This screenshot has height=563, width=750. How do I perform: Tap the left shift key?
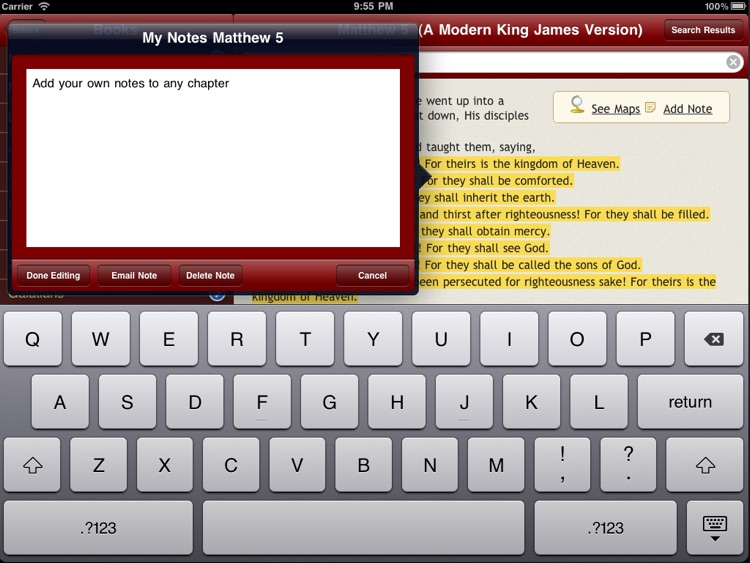point(32,465)
